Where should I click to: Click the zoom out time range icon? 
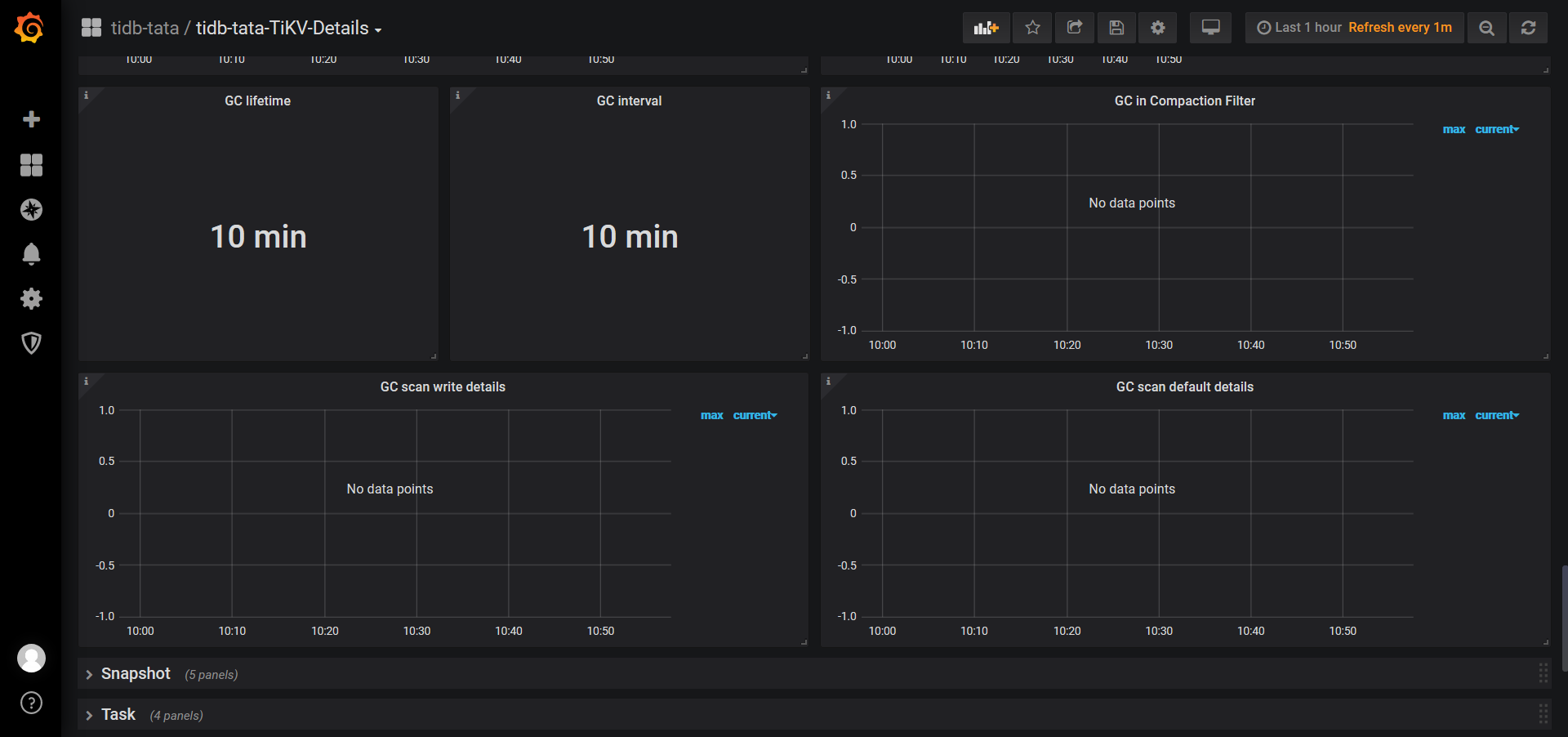(1486, 28)
